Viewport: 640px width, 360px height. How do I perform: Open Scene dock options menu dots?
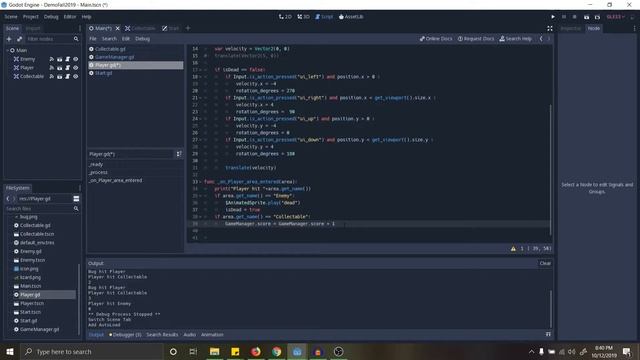[x=80, y=28]
